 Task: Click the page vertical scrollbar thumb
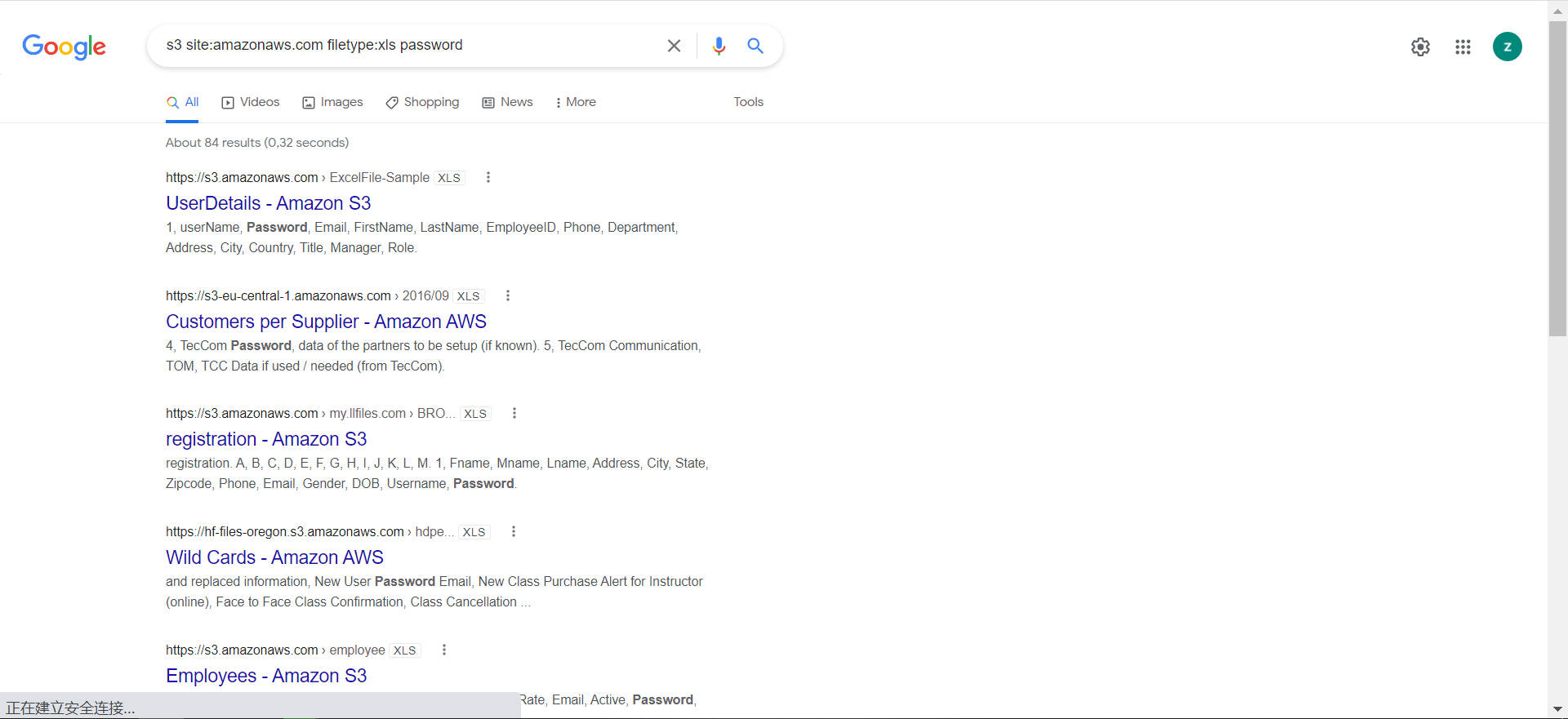point(1557,178)
